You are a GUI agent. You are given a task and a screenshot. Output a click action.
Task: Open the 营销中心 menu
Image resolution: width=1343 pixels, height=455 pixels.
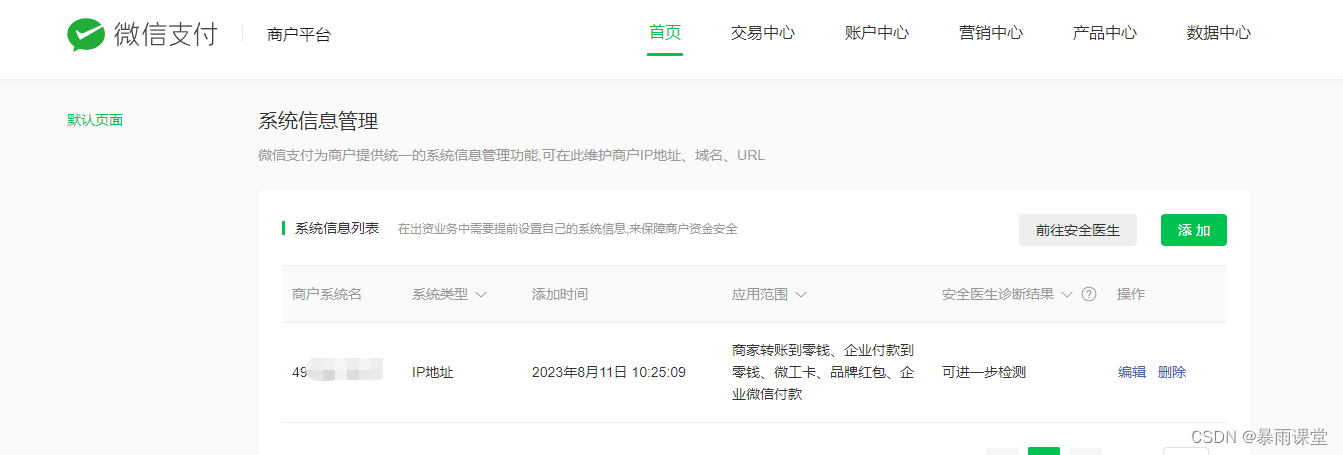(x=991, y=32)
